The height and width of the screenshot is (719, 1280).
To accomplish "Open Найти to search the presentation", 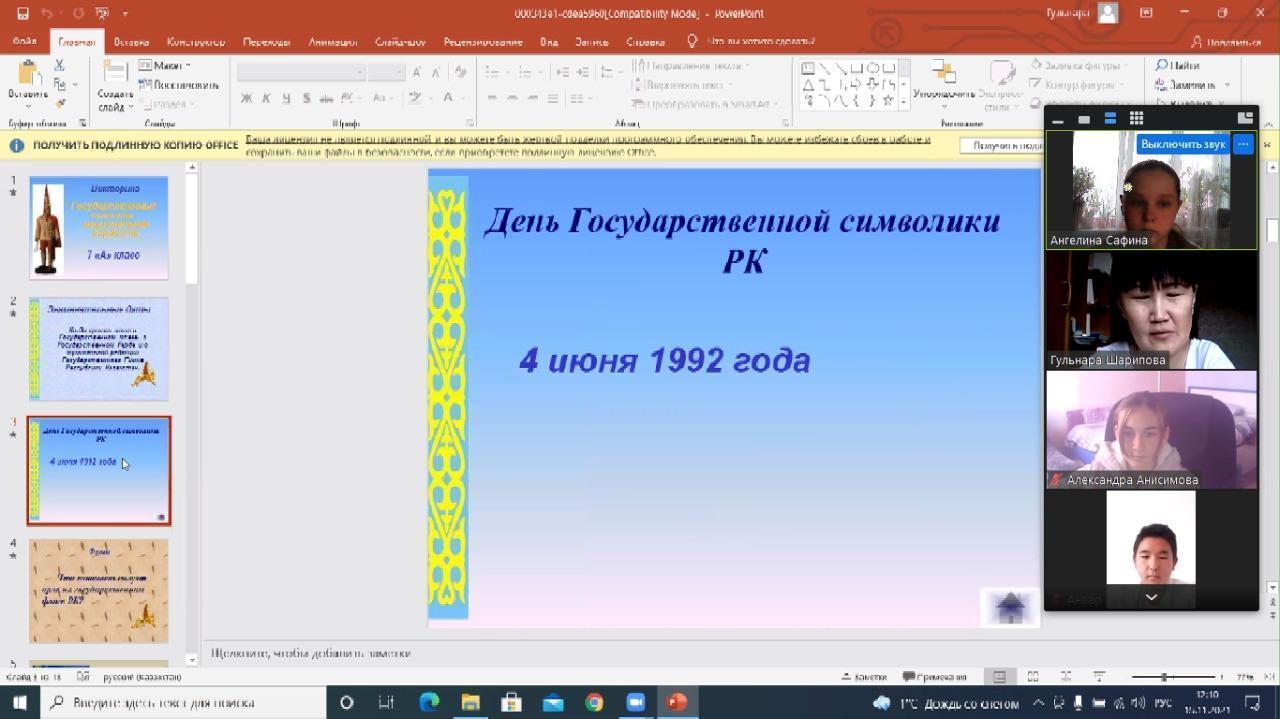I will pyautogui.click(x=1180, y=65).
